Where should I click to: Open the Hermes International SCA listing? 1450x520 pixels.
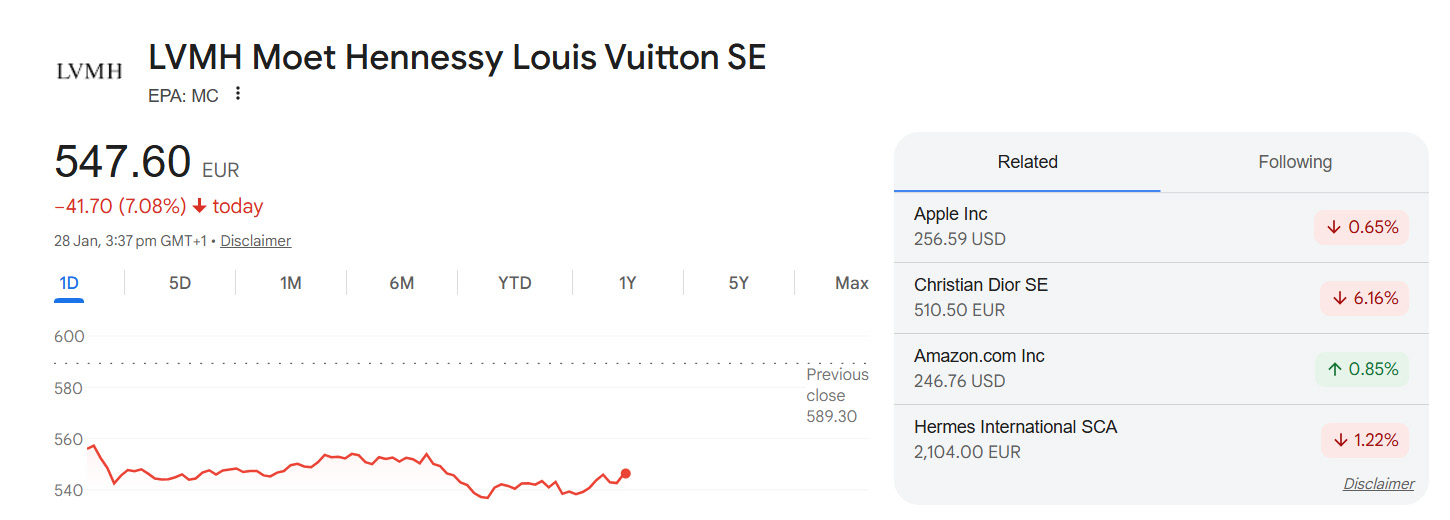pos(1015,427)
